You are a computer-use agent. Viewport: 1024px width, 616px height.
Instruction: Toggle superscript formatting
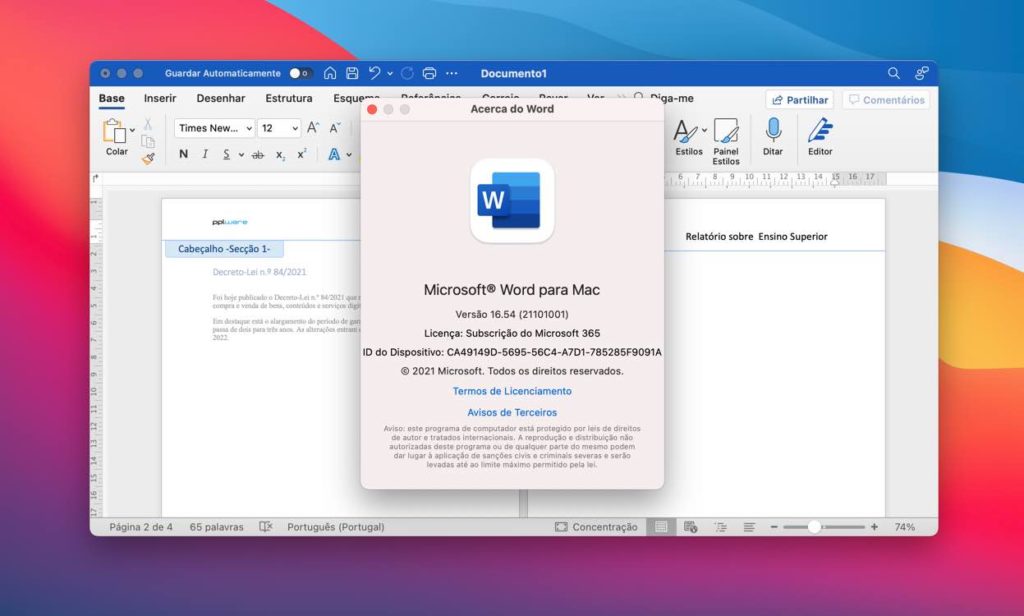point(302,154)
